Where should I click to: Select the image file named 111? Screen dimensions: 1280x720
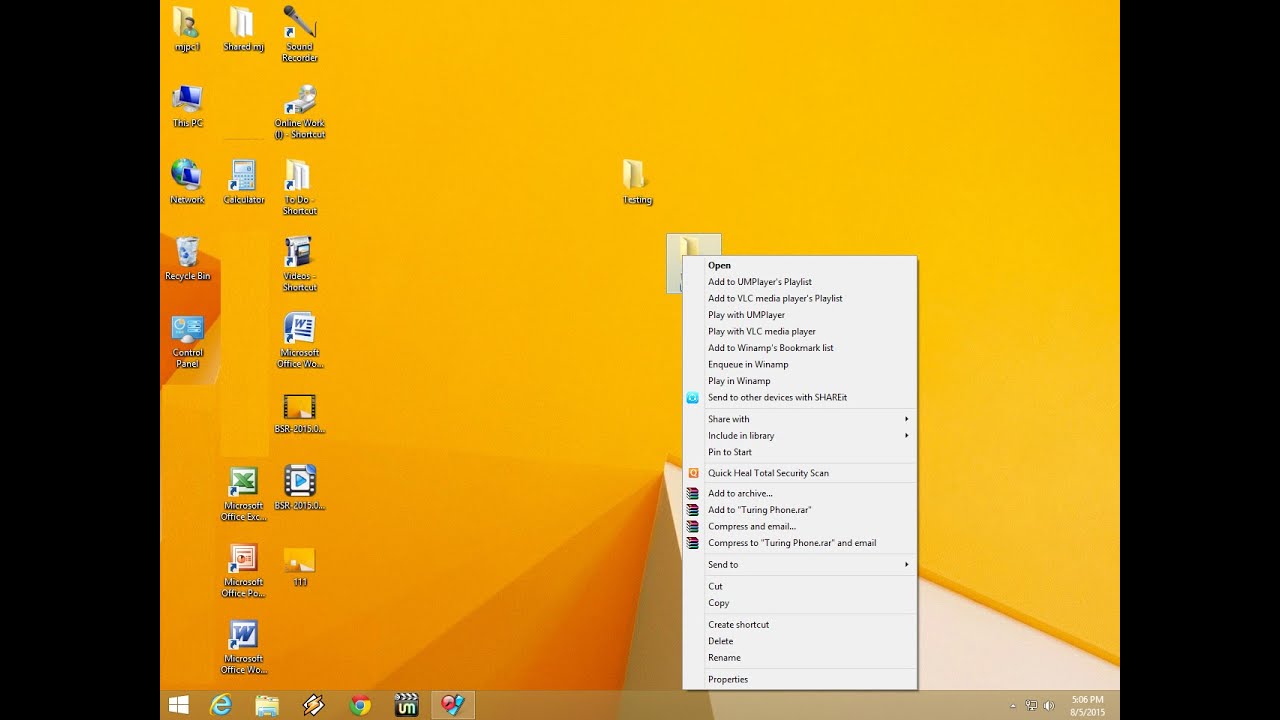(299, 565)
